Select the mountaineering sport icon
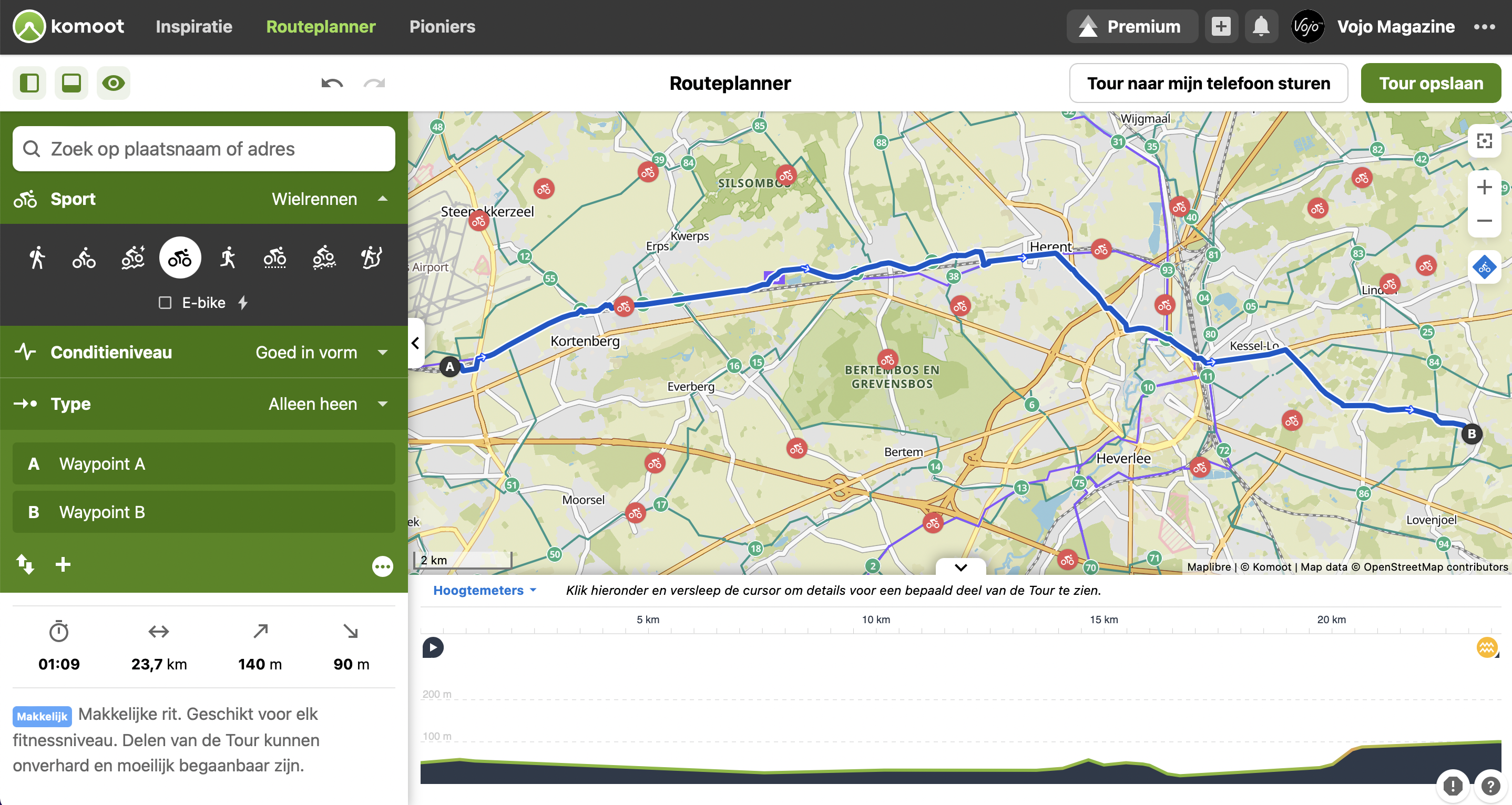This screenshot has height=805, width=1512. click(372, 257)
